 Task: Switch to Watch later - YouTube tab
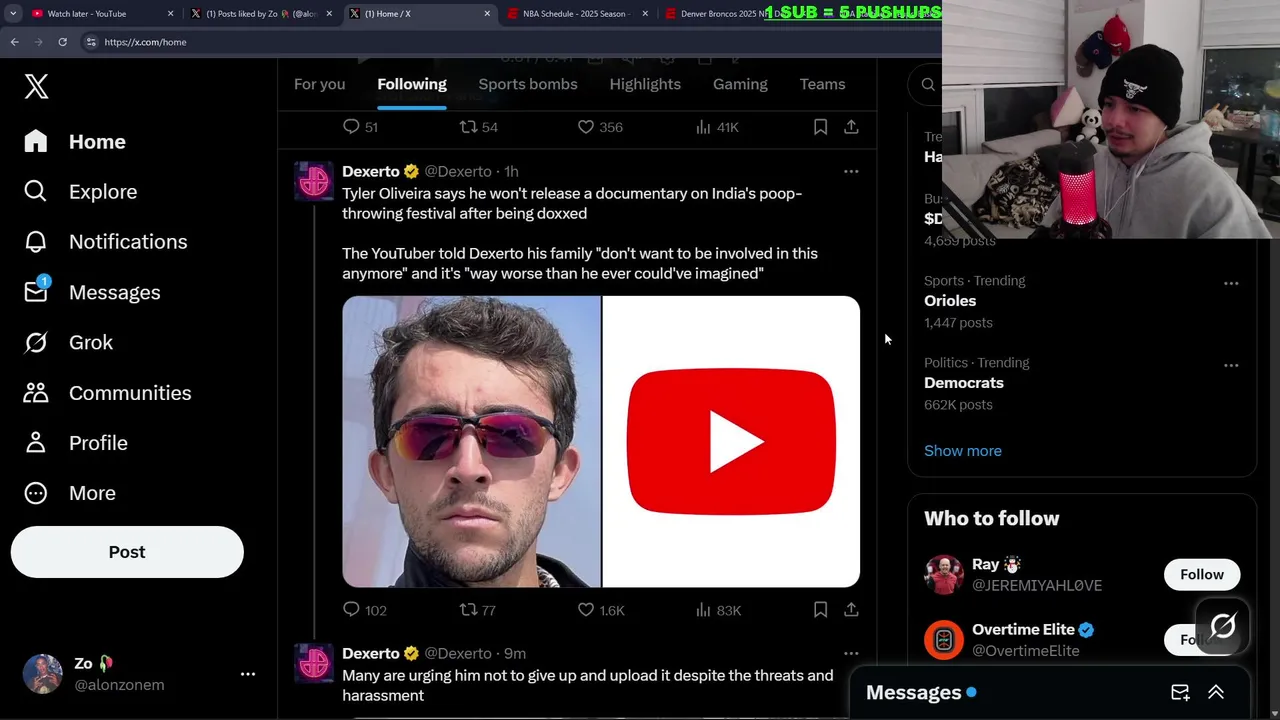point(100,14)
